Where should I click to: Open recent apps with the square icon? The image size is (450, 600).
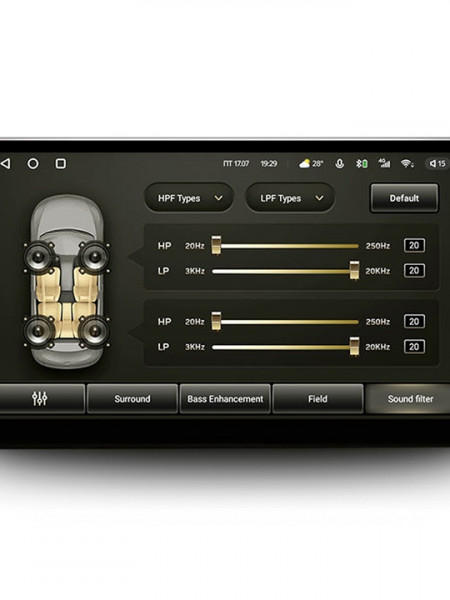[60, 164]
